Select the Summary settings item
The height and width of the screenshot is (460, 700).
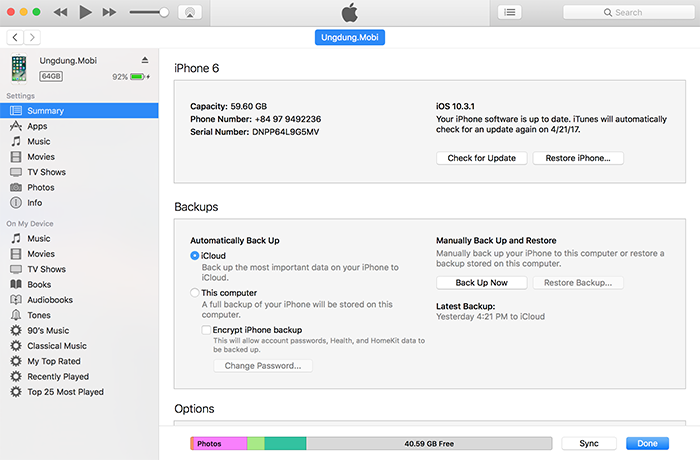click(79, 111)
